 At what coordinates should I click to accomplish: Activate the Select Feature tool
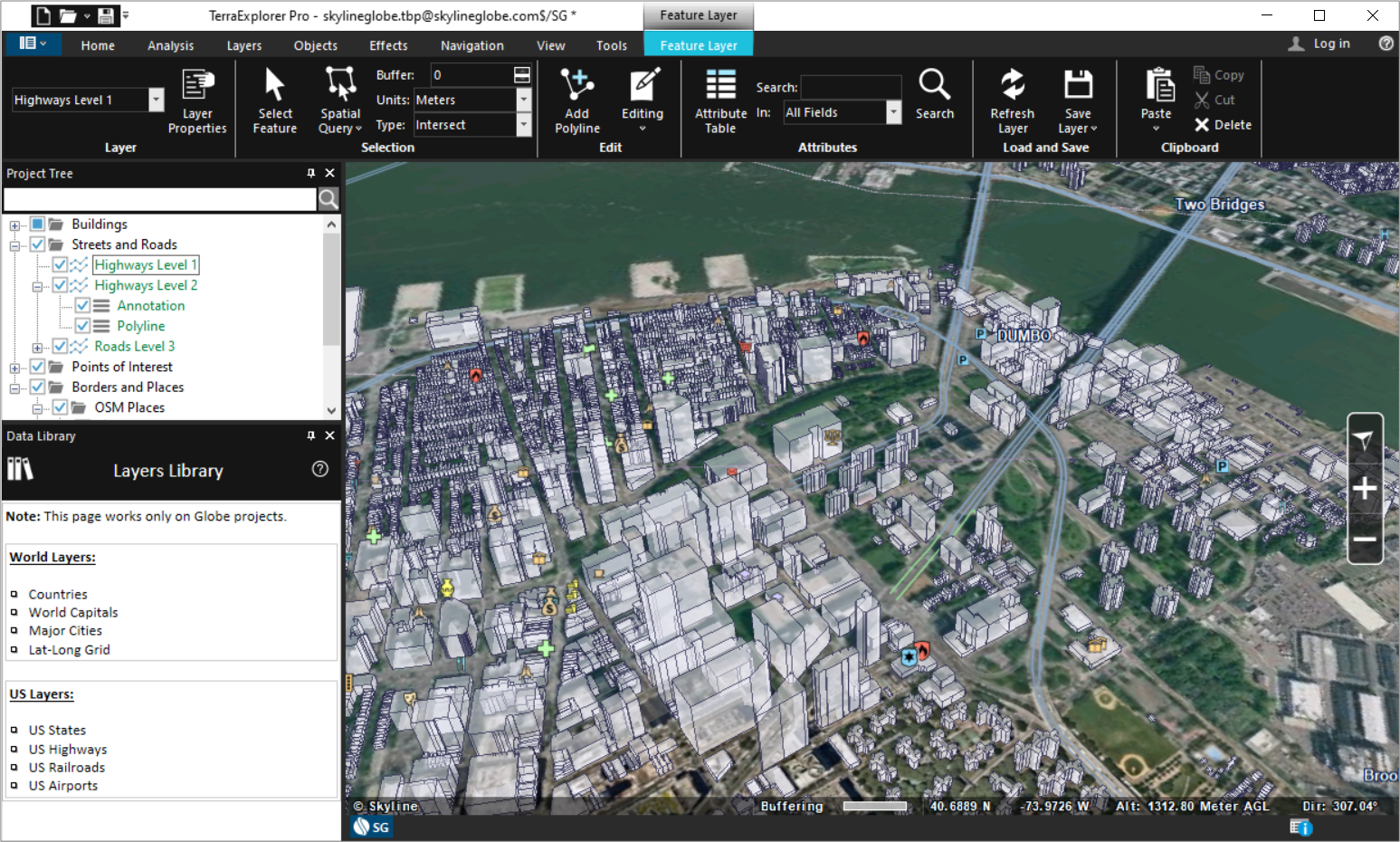[x=275, y=101]
